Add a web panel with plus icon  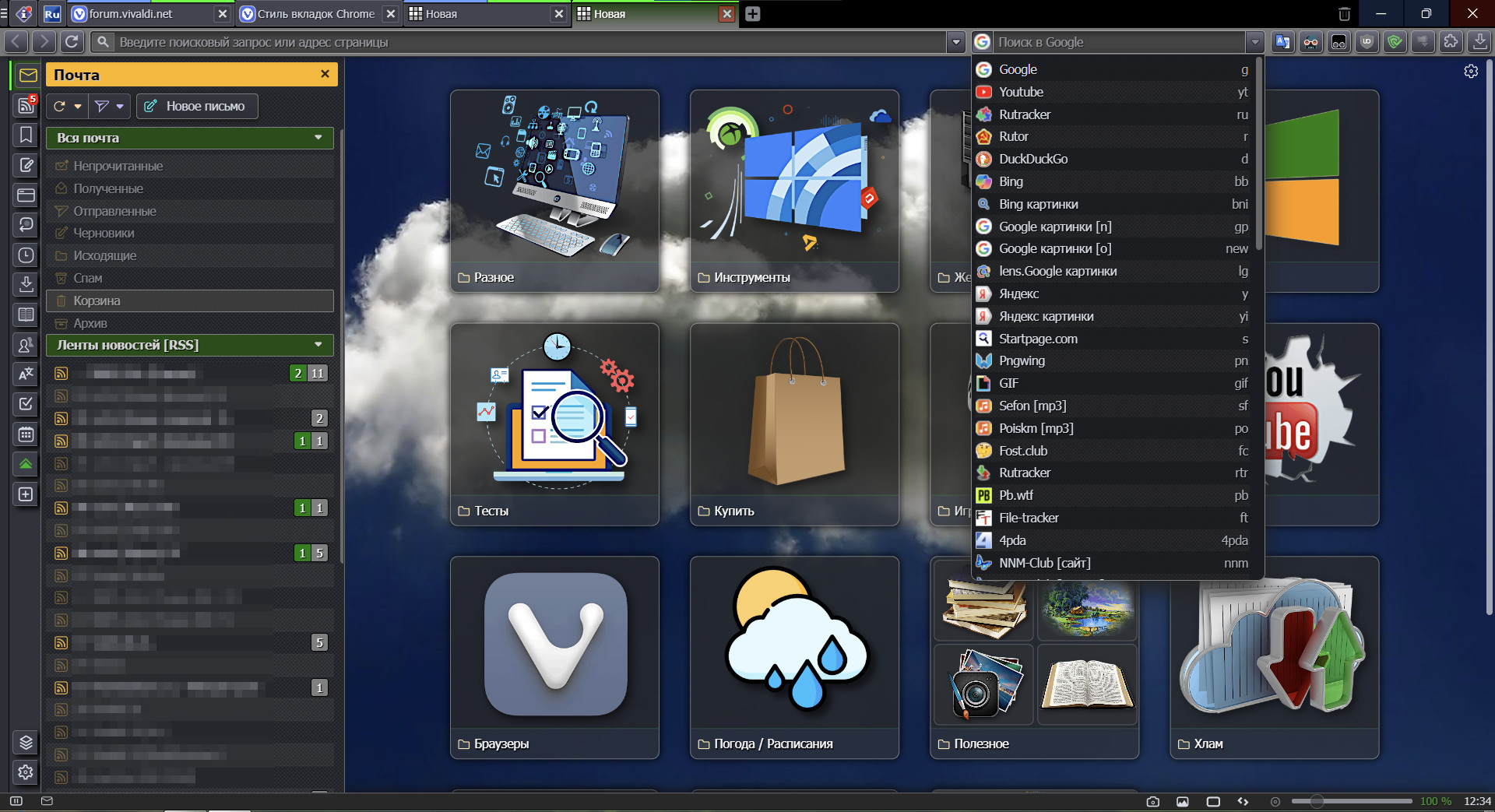pos(26,494)
